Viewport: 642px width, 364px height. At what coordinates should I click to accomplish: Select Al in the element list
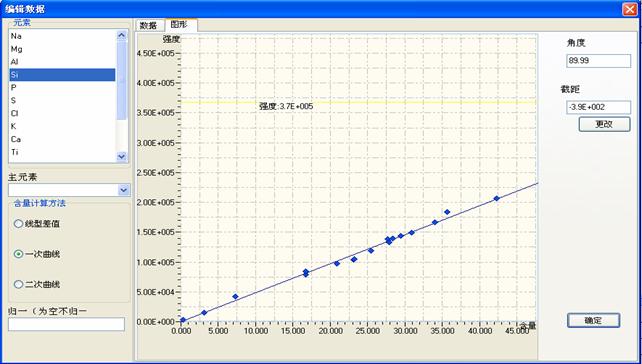[x=63, y=62]
